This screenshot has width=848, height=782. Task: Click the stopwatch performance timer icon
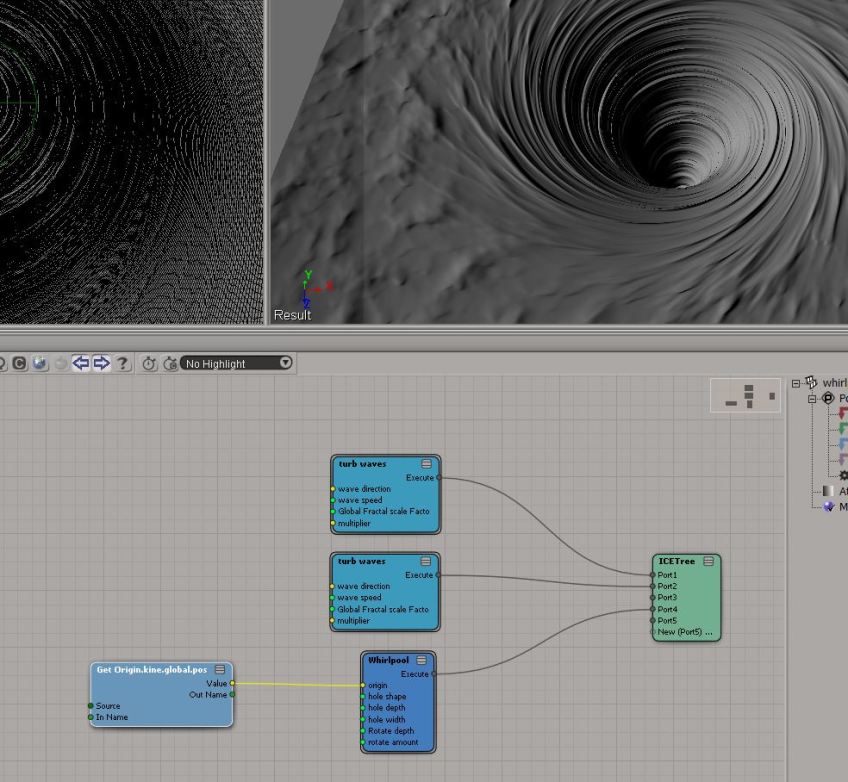click(x=149, y=363)
